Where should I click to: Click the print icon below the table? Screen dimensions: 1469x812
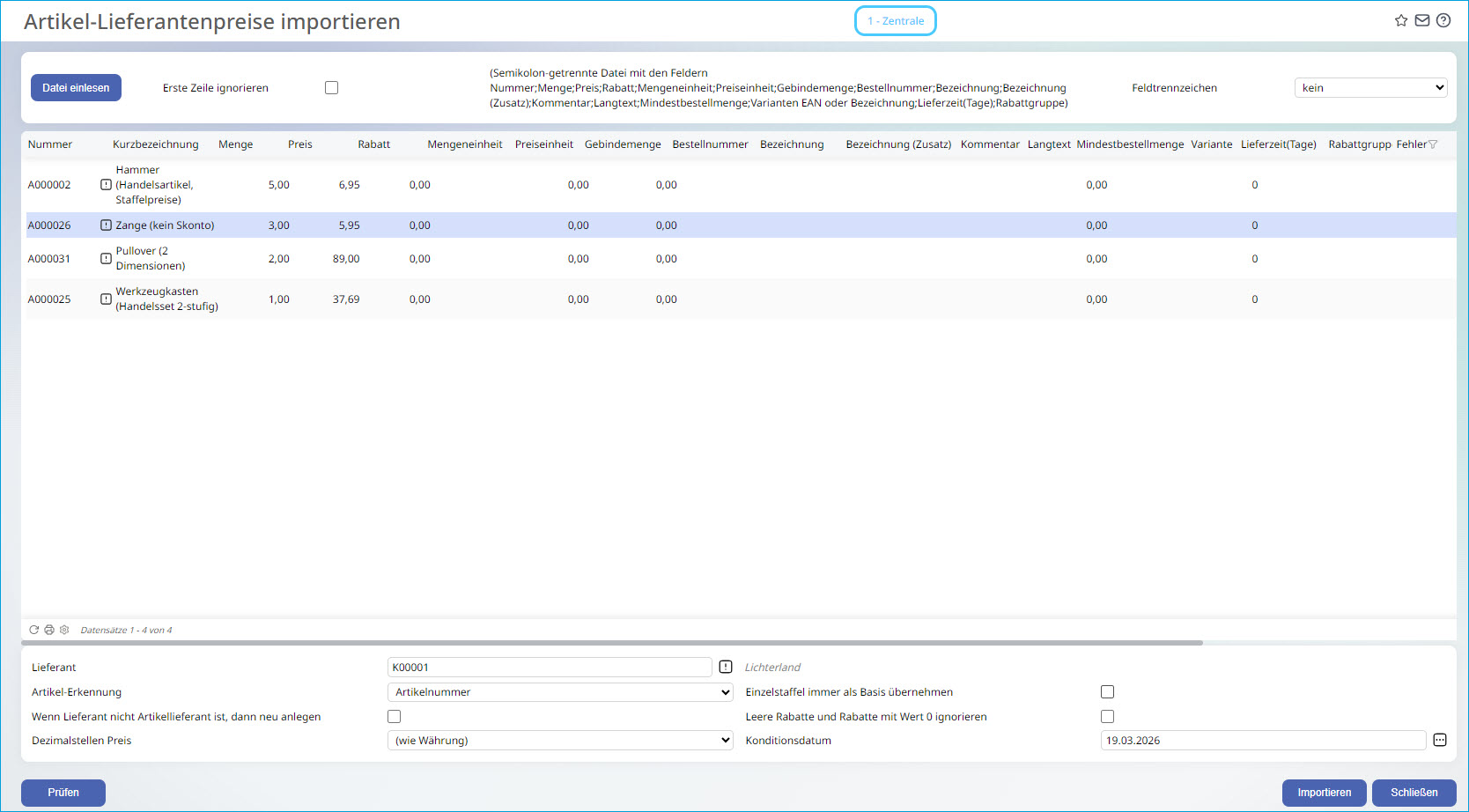coord(49,630)
